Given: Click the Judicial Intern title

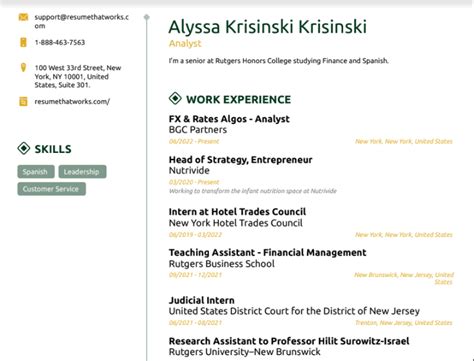Looking at the screenshot, I should pyautogui.click(x=201, y=300).
